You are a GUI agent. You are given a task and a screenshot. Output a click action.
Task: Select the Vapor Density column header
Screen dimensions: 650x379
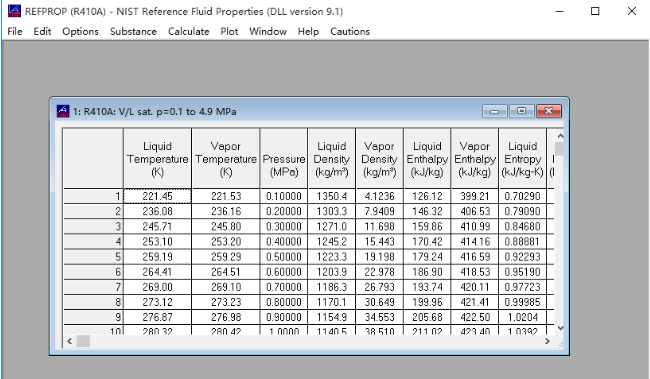(x=379, y=159)
